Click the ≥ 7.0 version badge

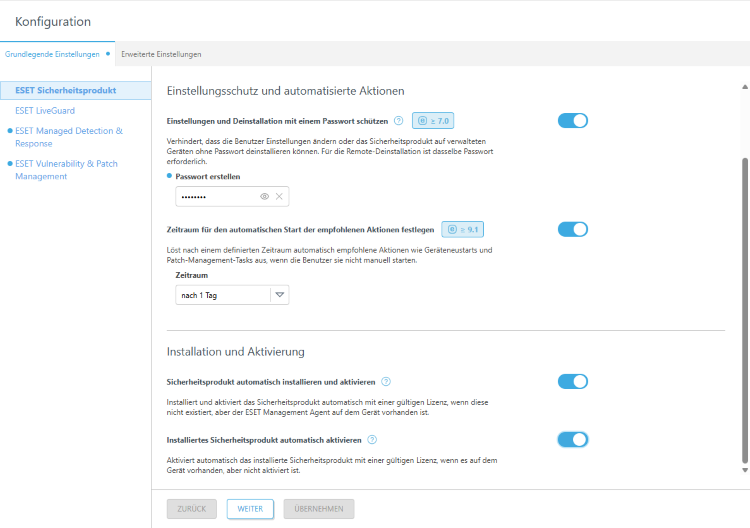434,121
